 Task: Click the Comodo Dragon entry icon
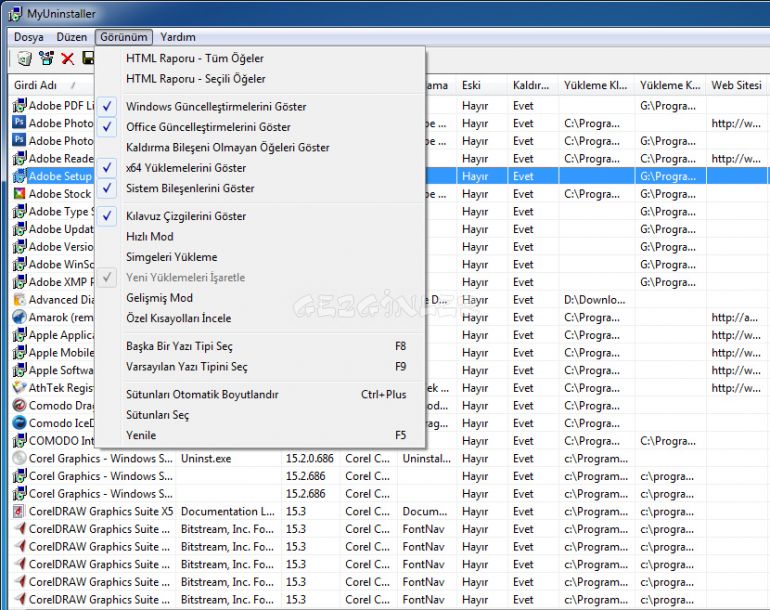point(19,405)
